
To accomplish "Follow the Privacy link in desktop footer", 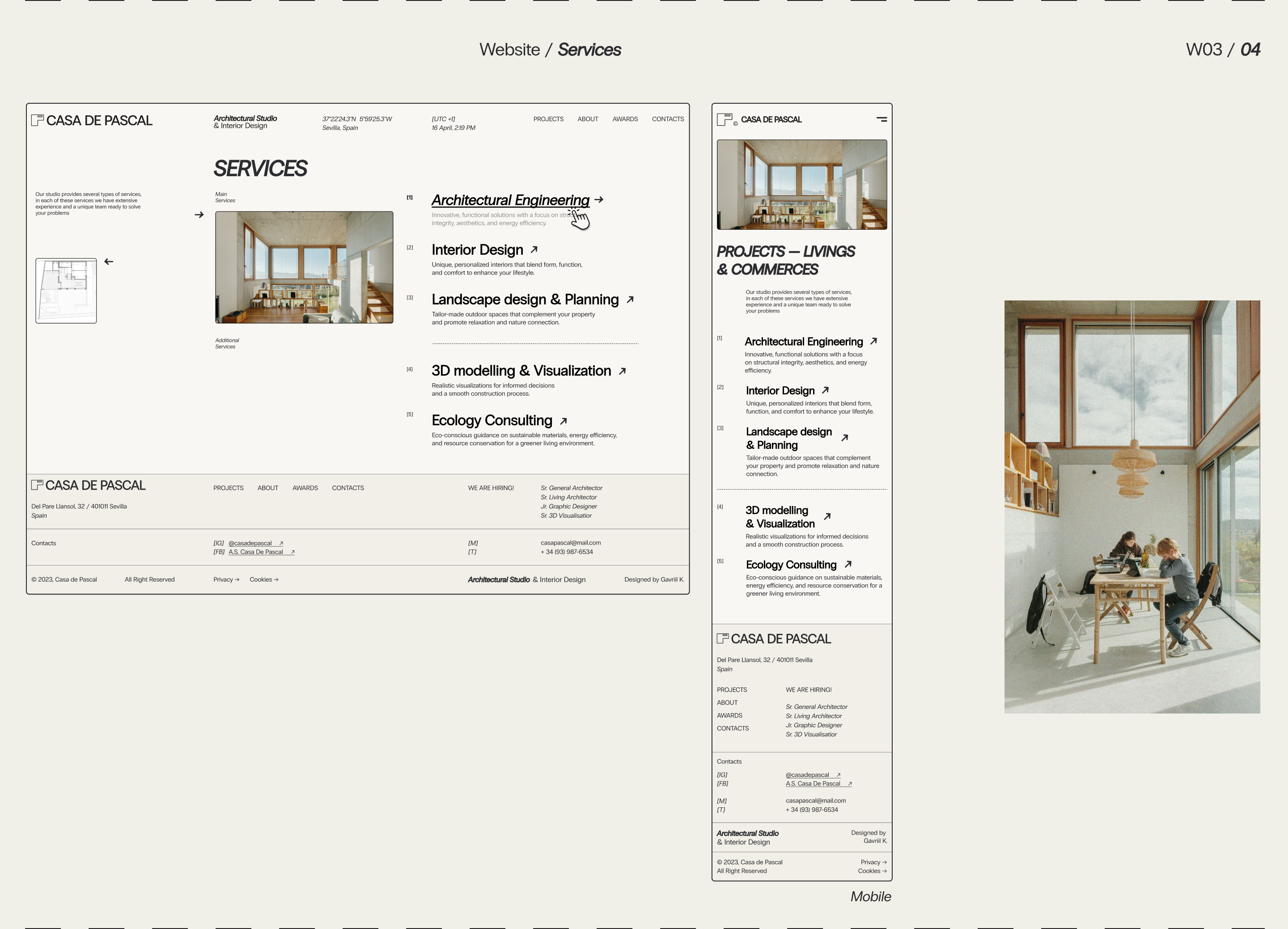I will (226, 580).
